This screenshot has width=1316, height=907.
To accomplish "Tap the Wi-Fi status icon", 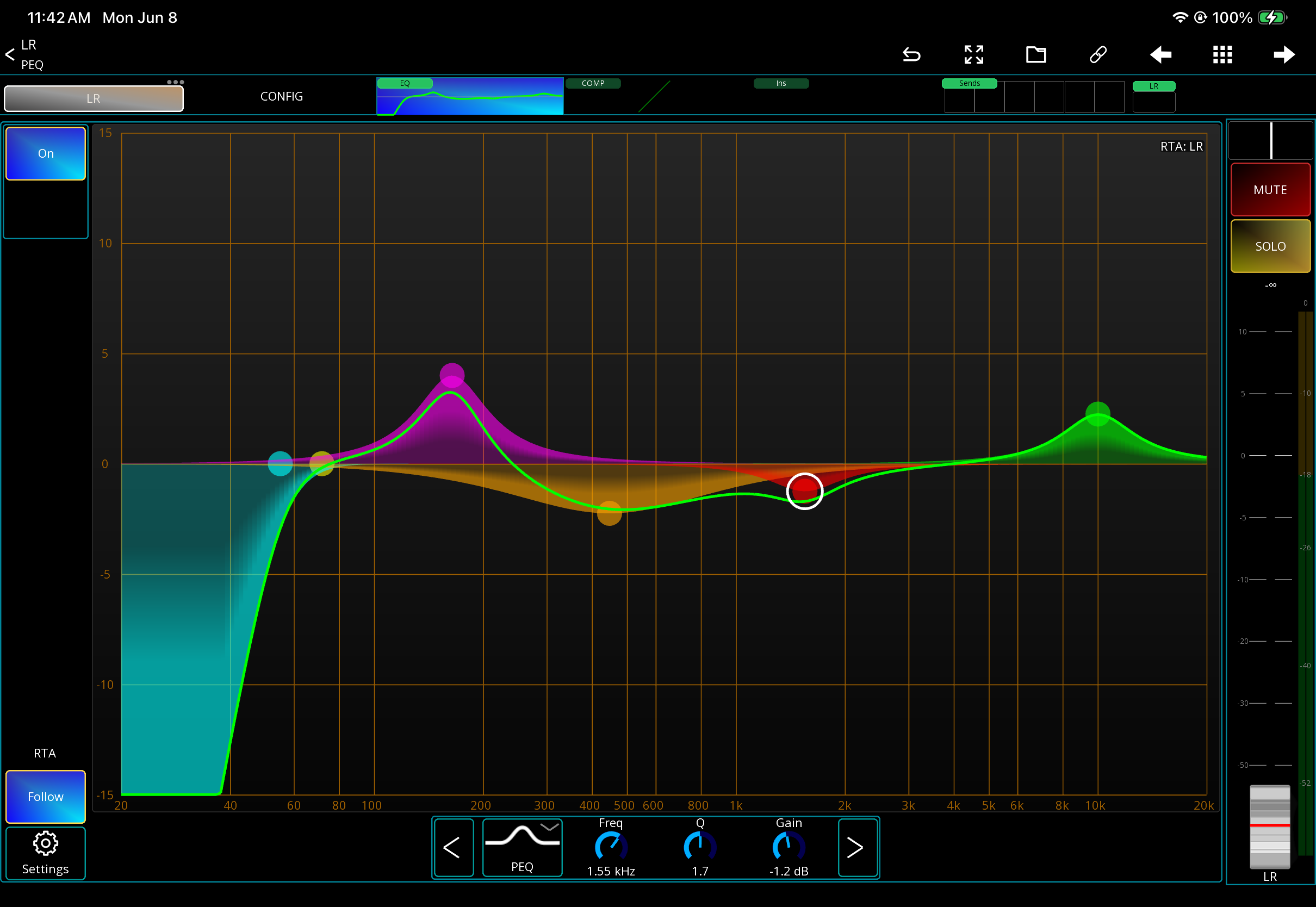I will click(x=1180, y=17).
